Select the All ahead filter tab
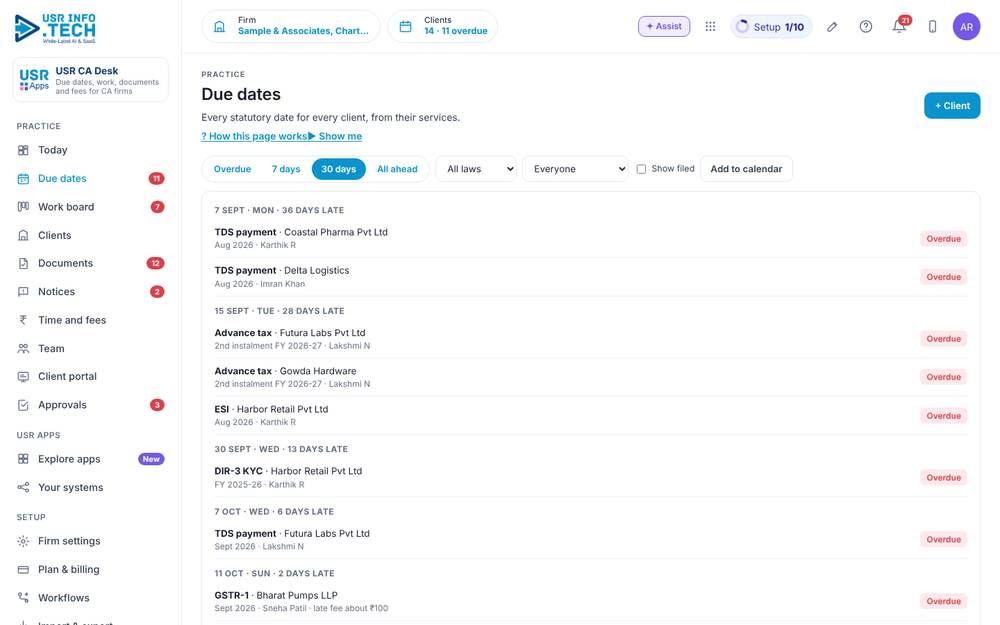 (x=397, y=169)
